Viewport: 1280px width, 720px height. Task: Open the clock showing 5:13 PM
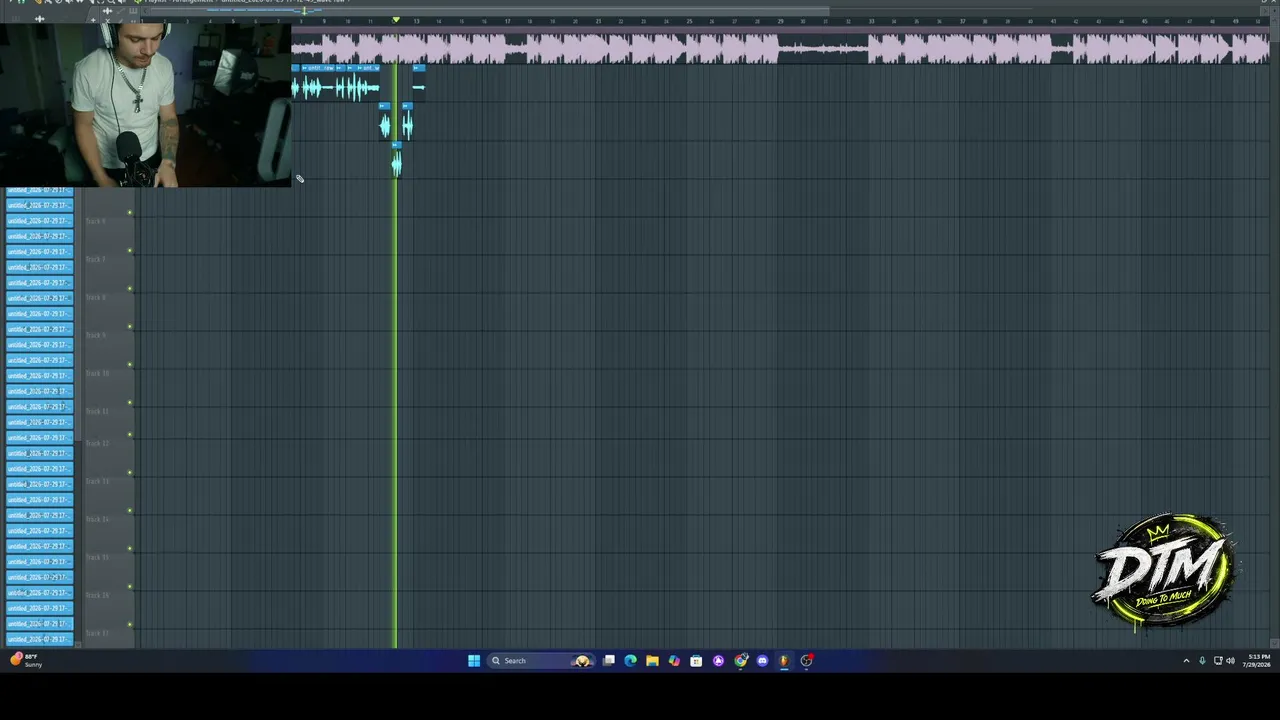(x=1257, y=660)
